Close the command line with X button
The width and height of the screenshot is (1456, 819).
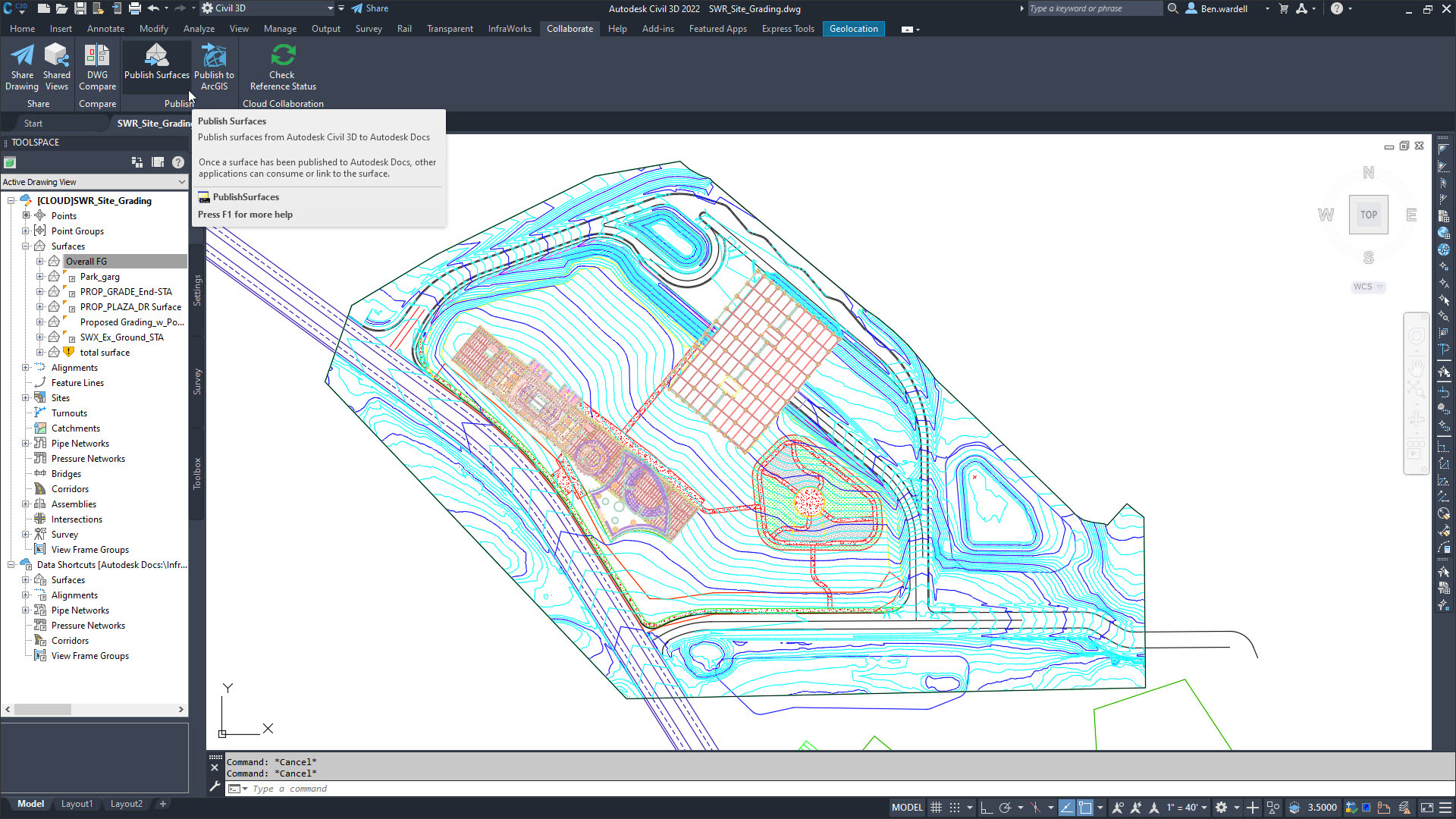pos(215,768)
